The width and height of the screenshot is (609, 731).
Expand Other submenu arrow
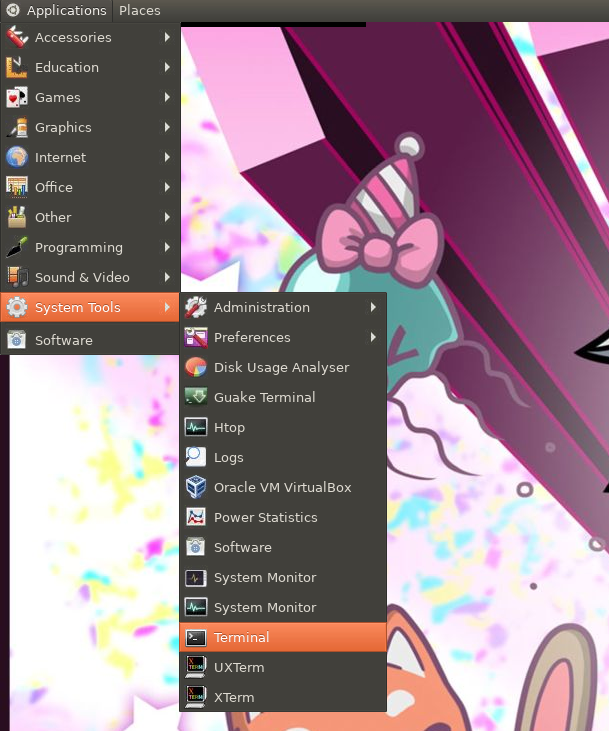tap(167, 217)
